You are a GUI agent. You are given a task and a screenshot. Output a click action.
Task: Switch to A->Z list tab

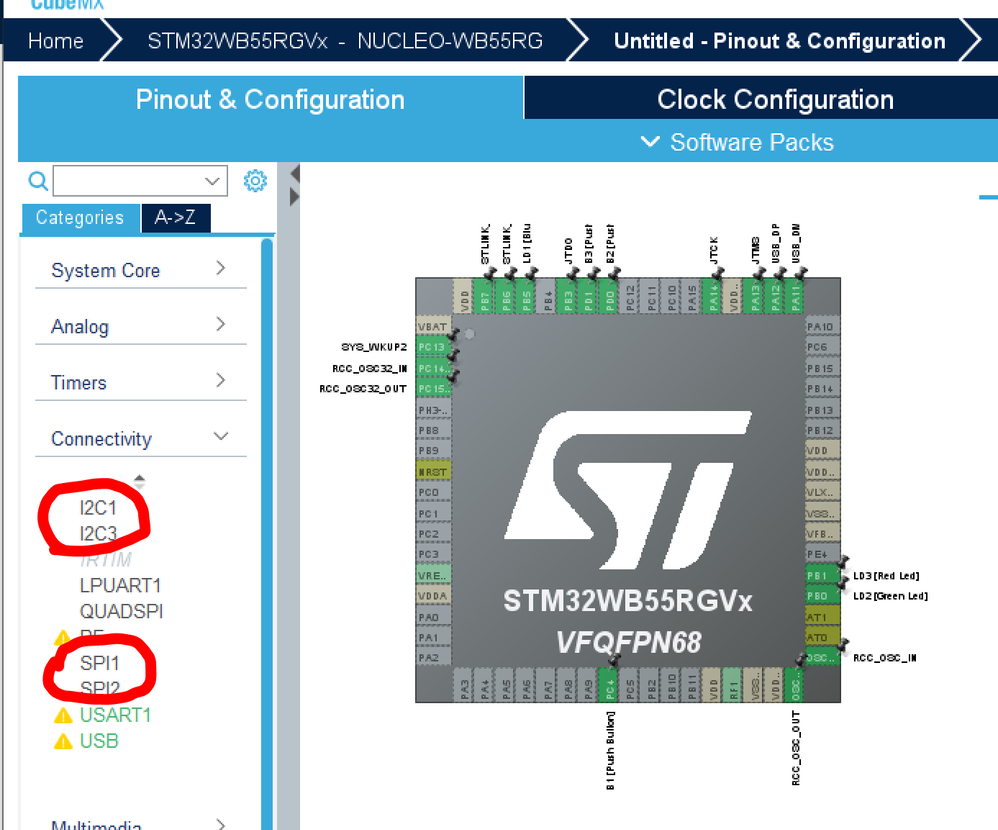(176, 218)
